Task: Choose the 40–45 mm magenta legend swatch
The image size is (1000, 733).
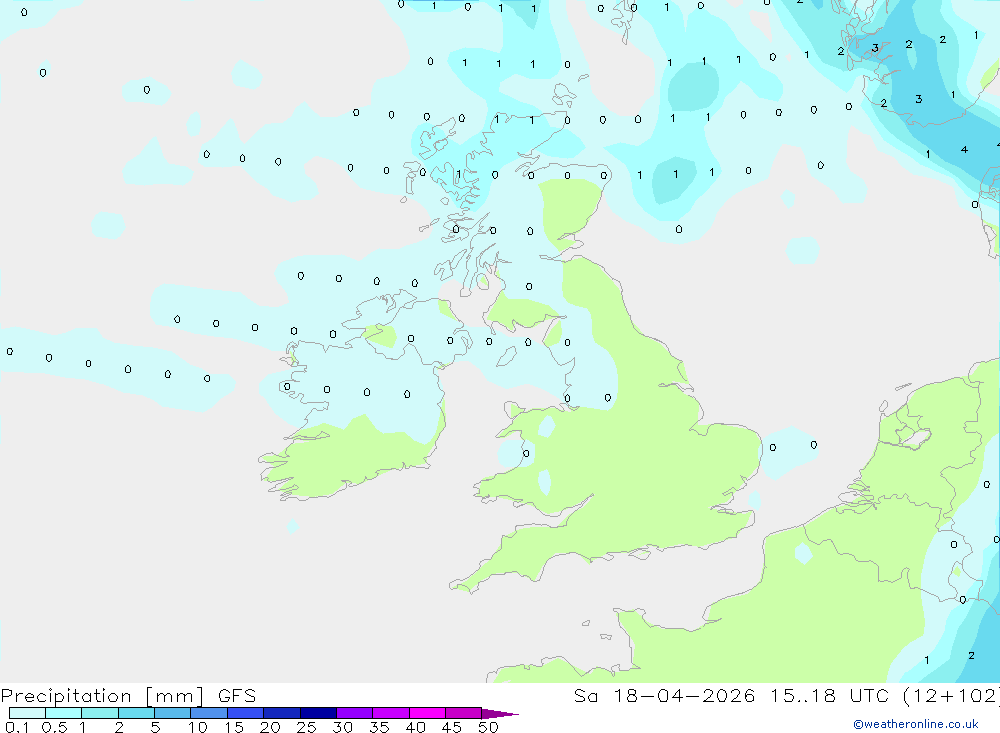Action: click(427, 713)
